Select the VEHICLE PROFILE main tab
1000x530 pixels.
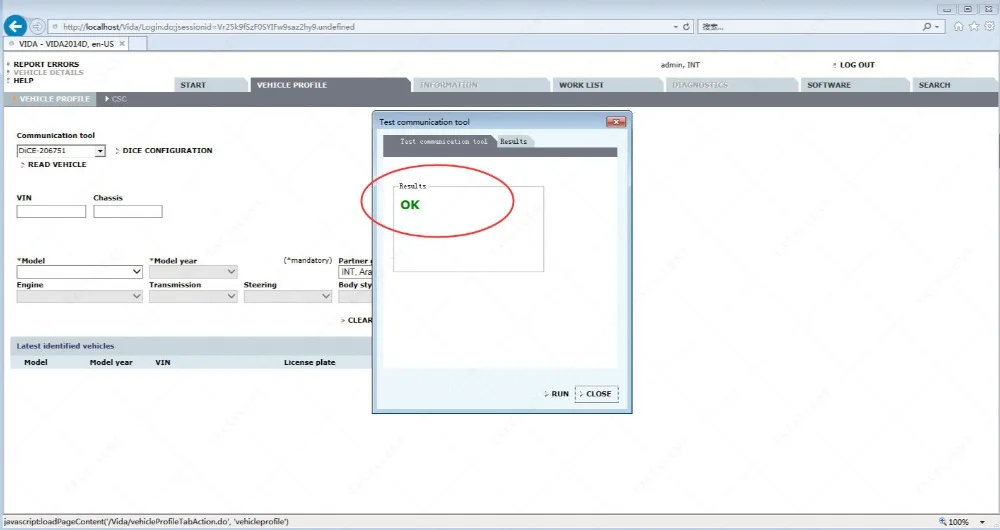(x=328, y=85)
